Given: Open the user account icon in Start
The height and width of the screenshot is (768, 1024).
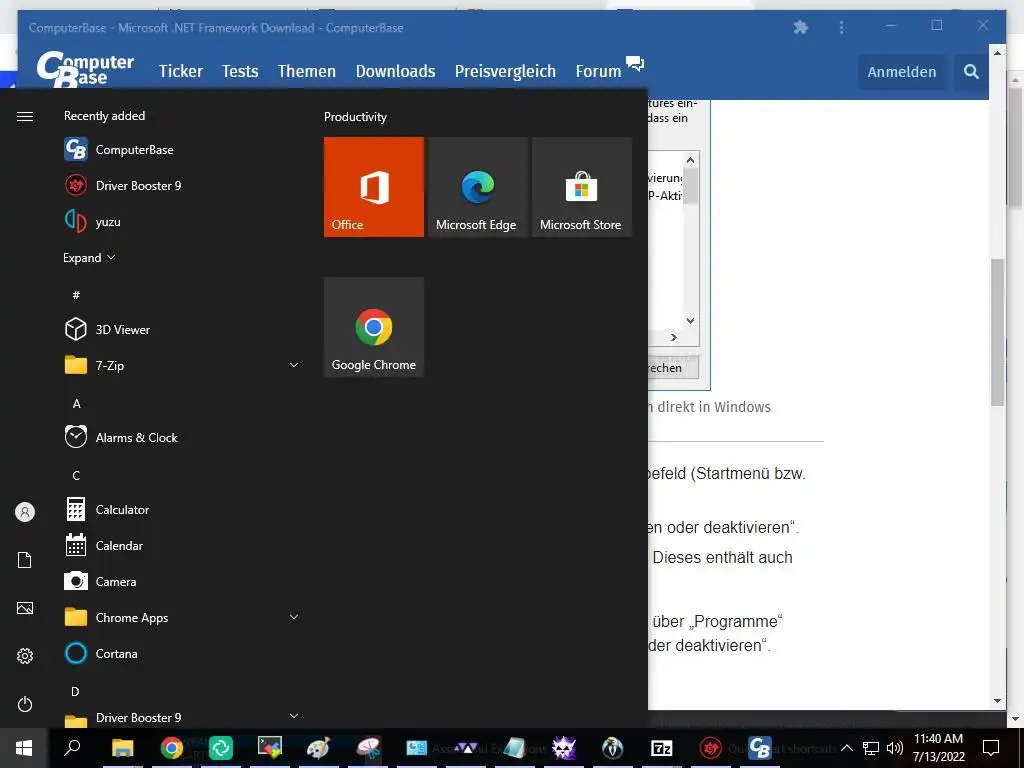Looking at the screenshot, I should (x=25, y=512).
